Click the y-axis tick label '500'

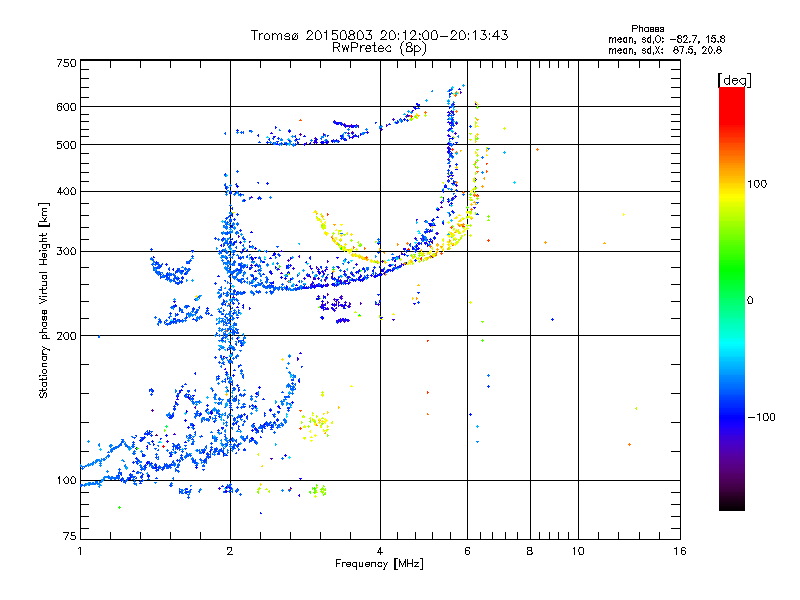(66, 145)
